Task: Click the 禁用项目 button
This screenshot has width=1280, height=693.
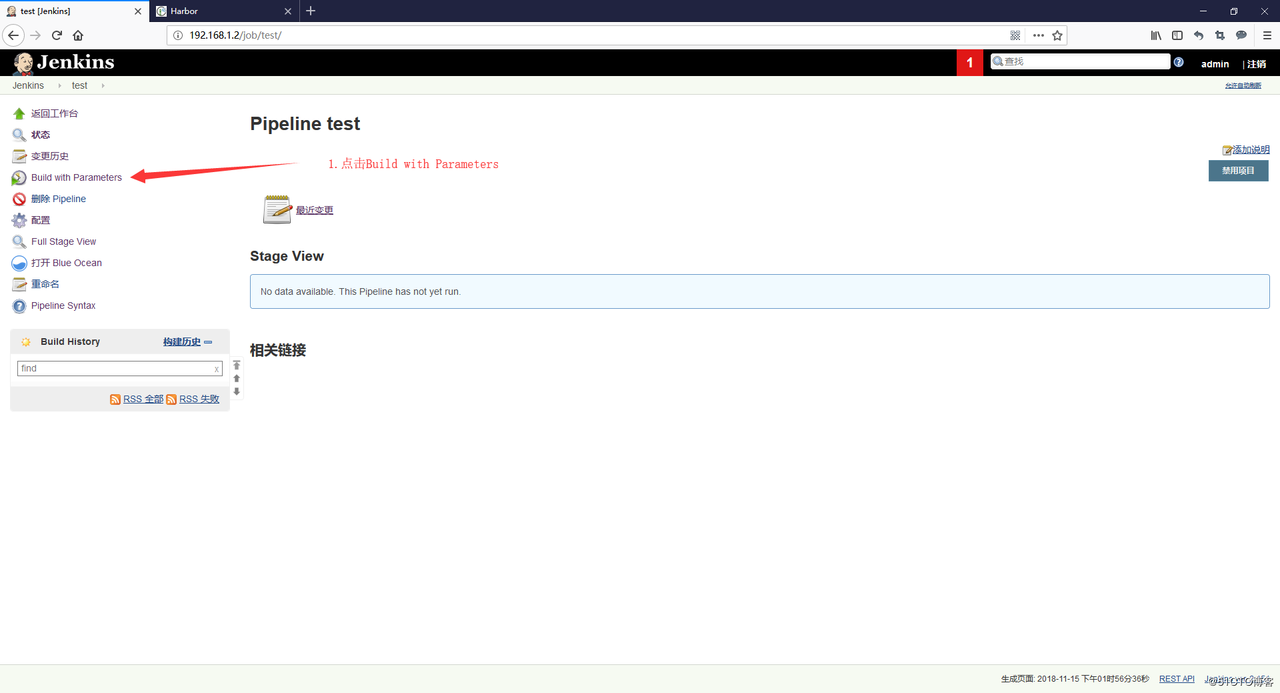Action: point(1238,171)
